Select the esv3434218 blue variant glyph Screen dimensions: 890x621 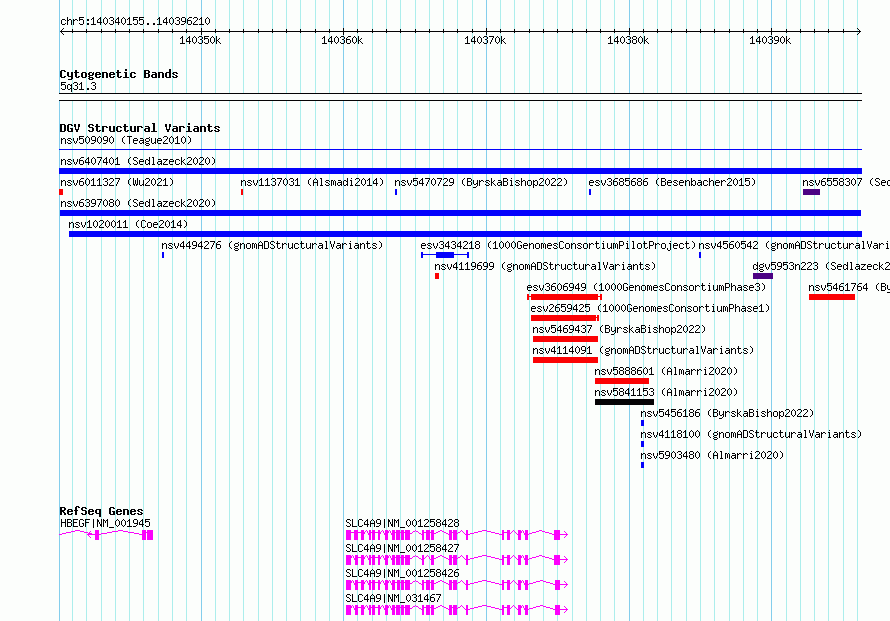point(445,255)
